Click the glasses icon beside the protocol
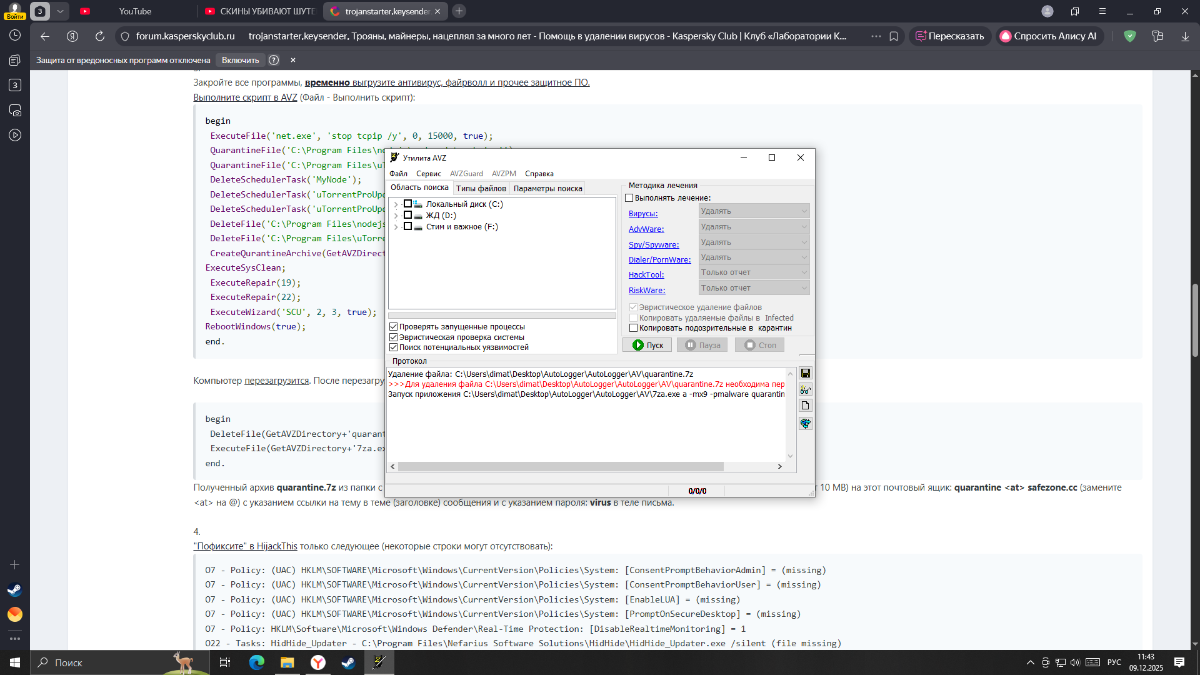Screen dimensions: 1200x675 tap(805, 390)
